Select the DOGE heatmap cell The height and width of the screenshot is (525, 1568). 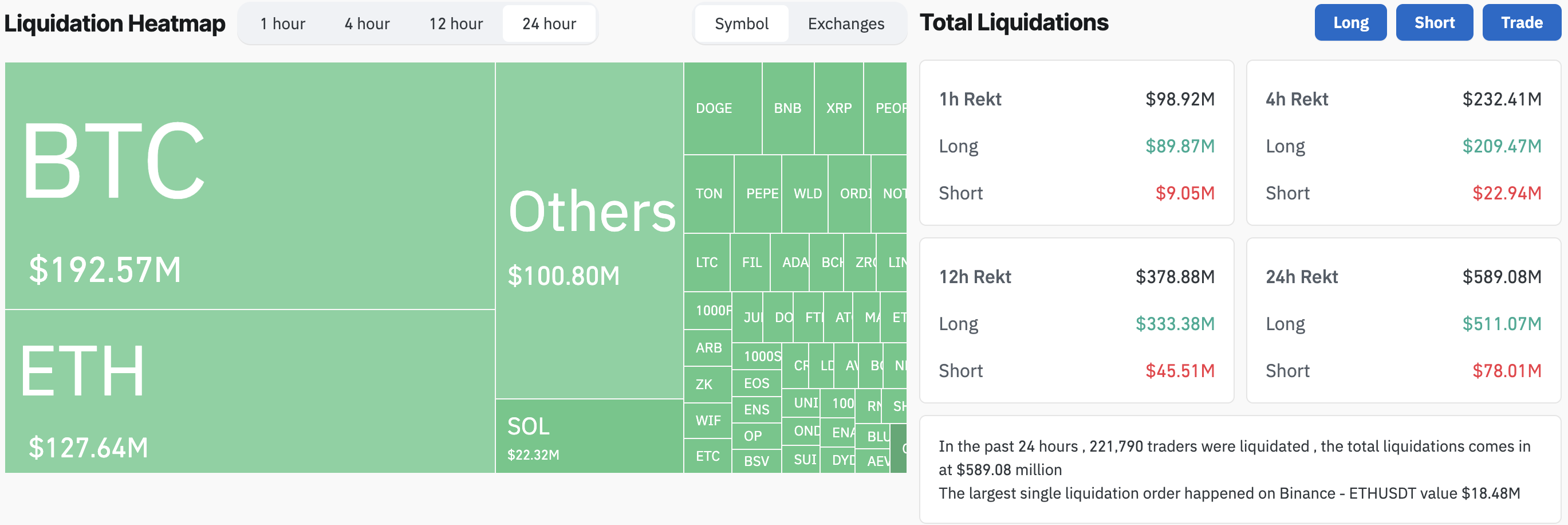tap(723, 108)
